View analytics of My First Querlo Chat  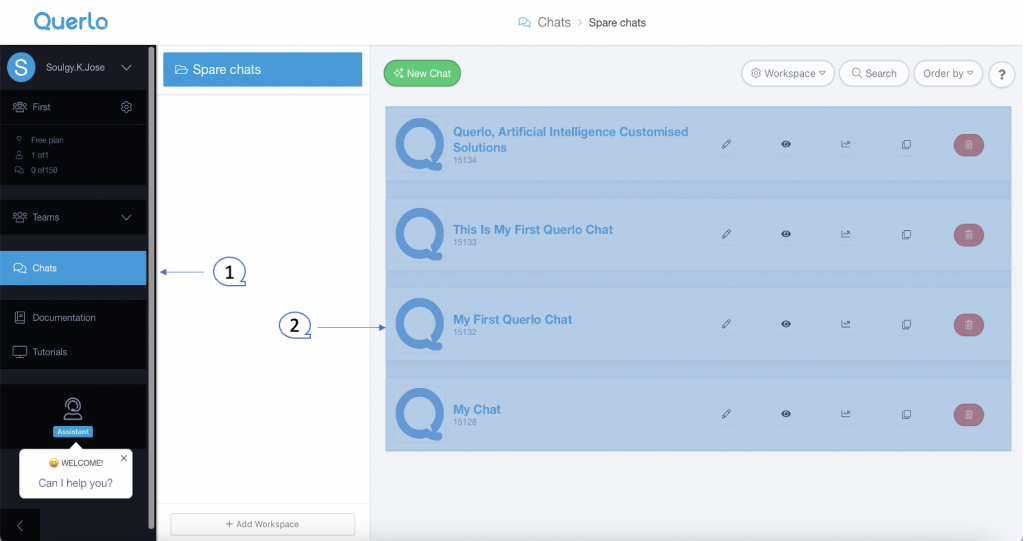pos(846,324)
